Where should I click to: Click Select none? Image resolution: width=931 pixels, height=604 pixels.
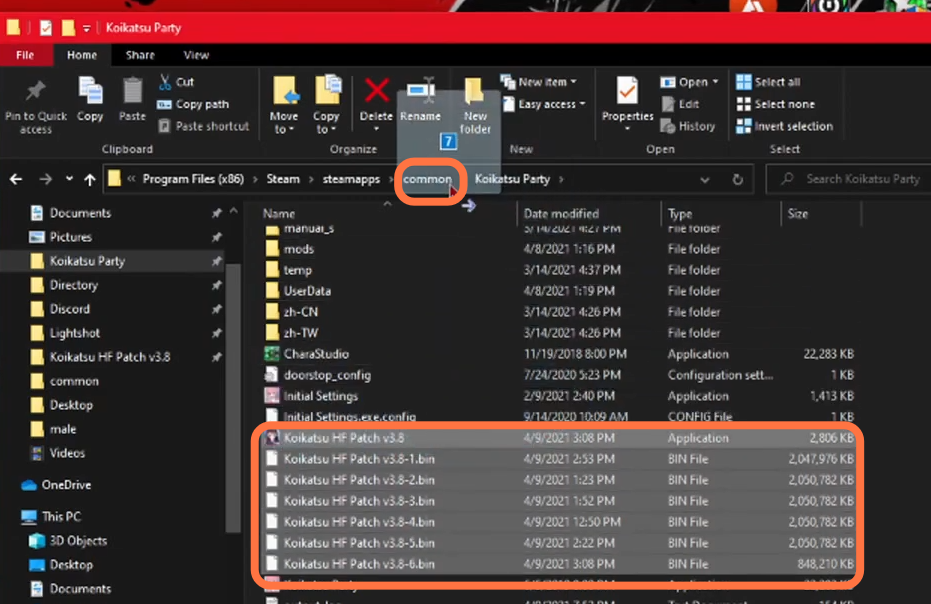click(x=775, y=104)
